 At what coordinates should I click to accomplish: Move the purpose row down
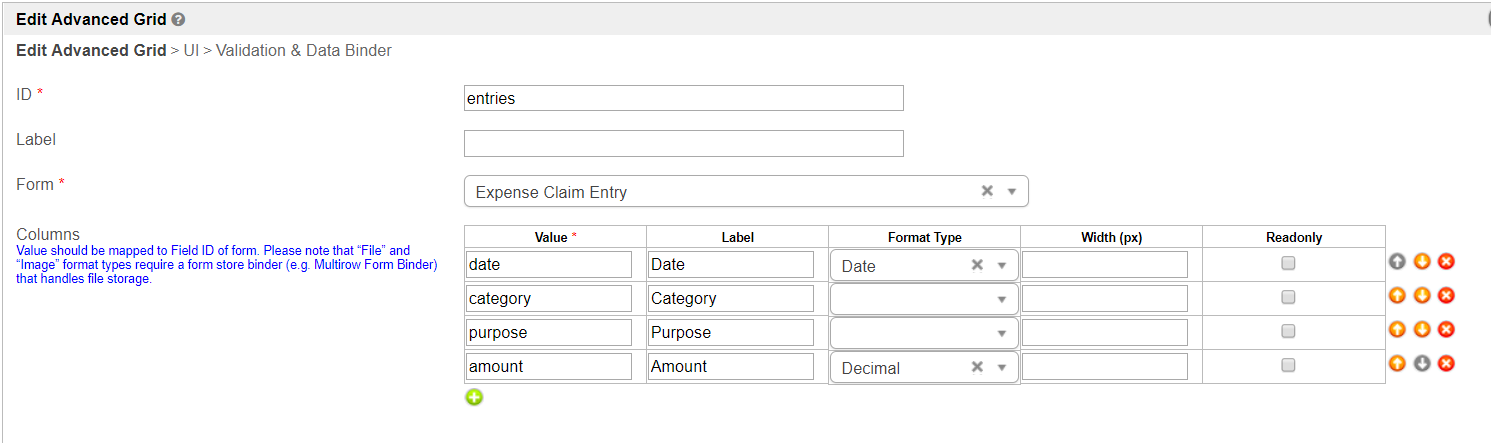[x=1421, y=330]
